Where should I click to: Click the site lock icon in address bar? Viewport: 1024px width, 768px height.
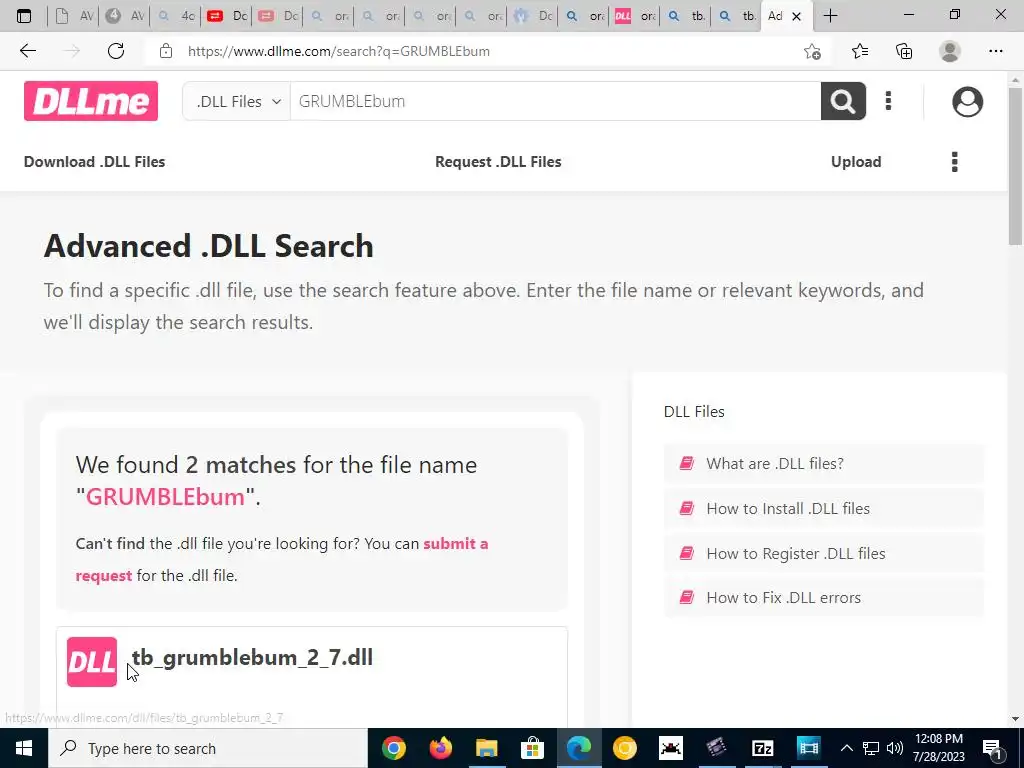(x=166, y=51)
